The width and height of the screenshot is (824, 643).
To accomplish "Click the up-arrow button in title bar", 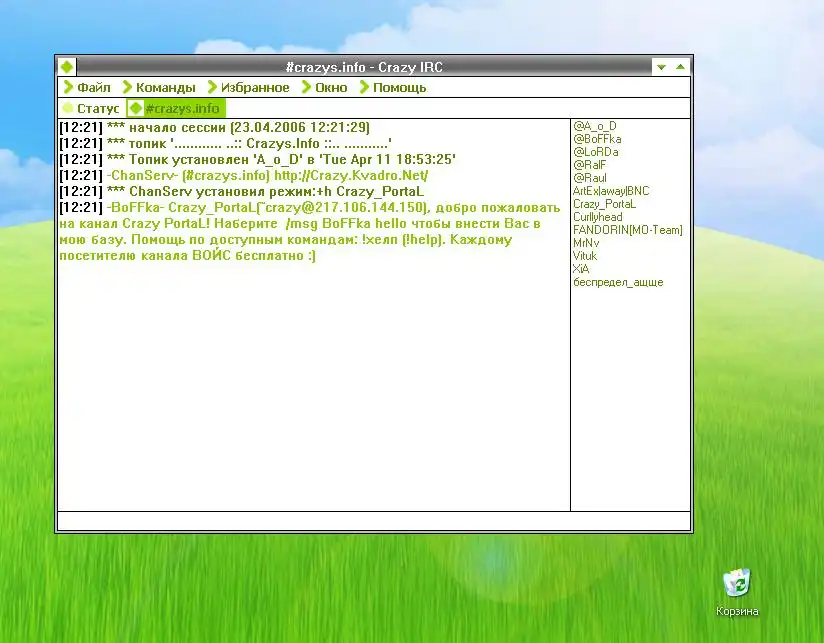I will pyautogui.click(x=681, y=67).
